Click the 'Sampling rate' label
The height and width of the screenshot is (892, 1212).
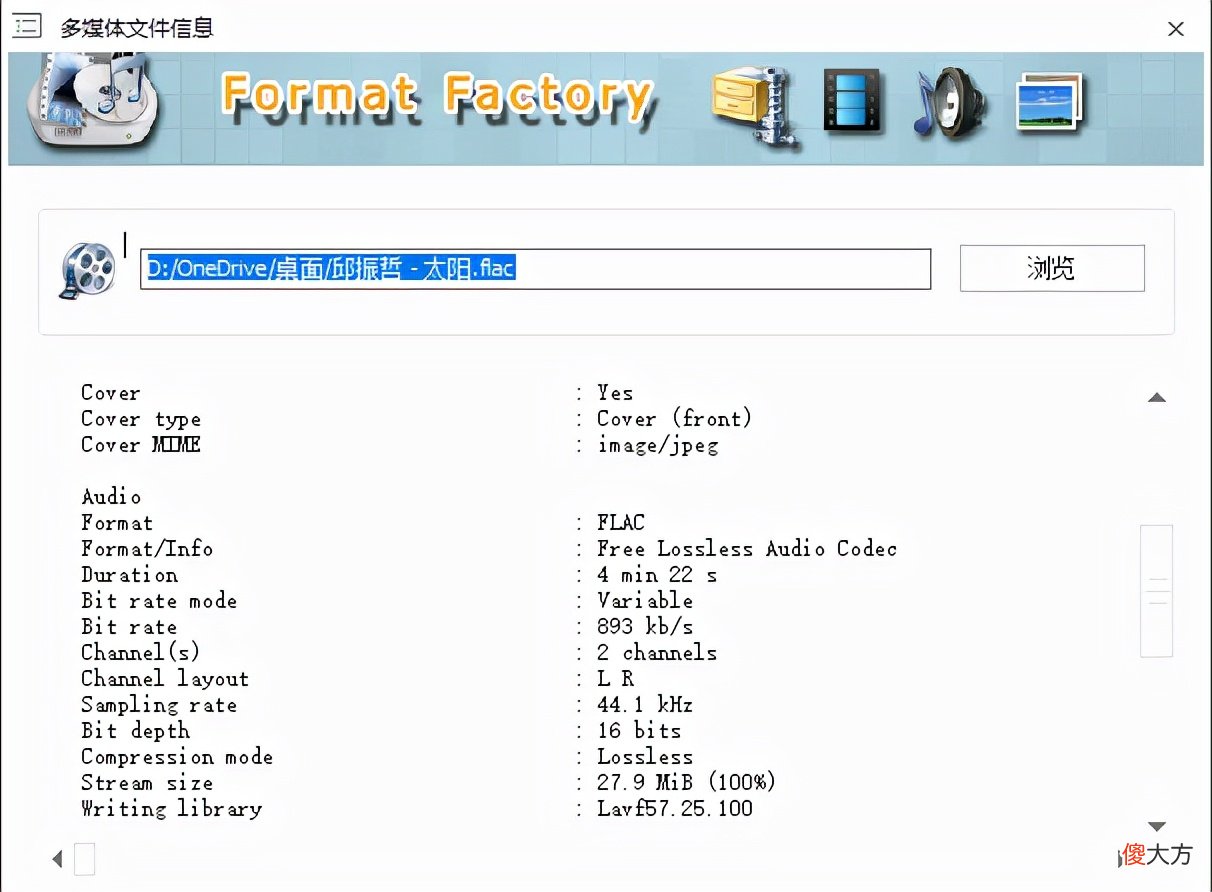tap(159, 705)
